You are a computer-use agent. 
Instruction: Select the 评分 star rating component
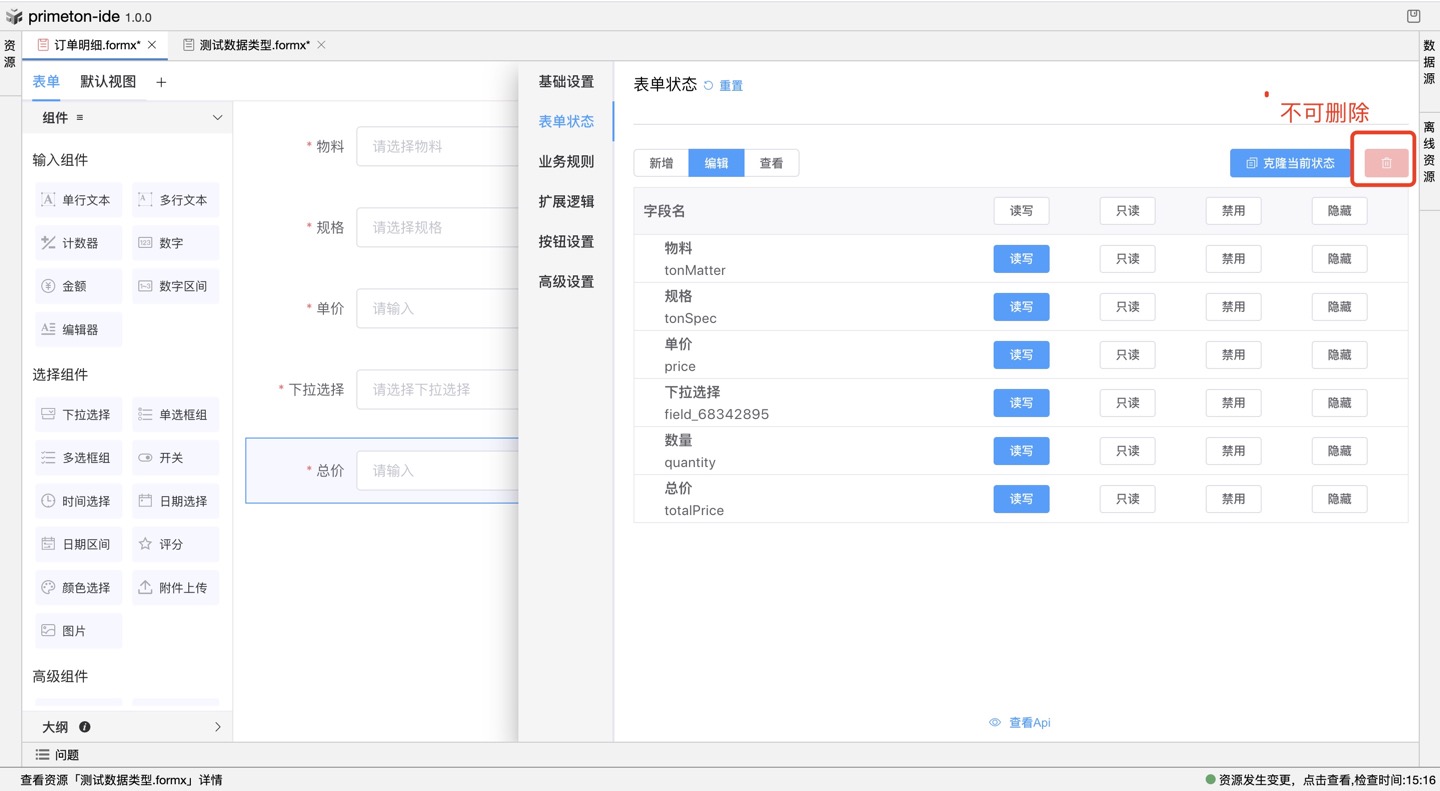[175, 544]
